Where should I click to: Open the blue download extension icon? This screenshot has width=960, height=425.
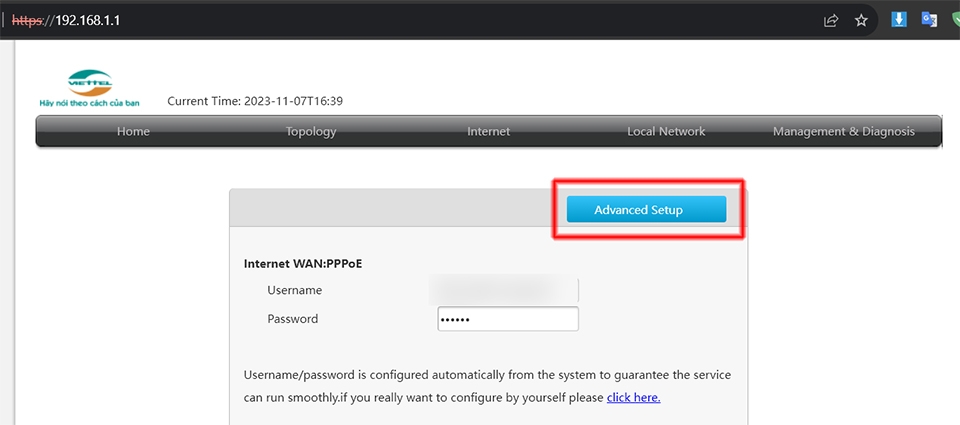pyautogui.click(x=899, y=19)
